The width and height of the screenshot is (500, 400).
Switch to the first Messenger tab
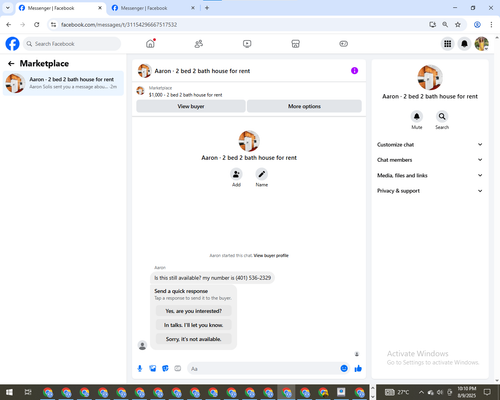pyautogui.click(x=60, y=8)
